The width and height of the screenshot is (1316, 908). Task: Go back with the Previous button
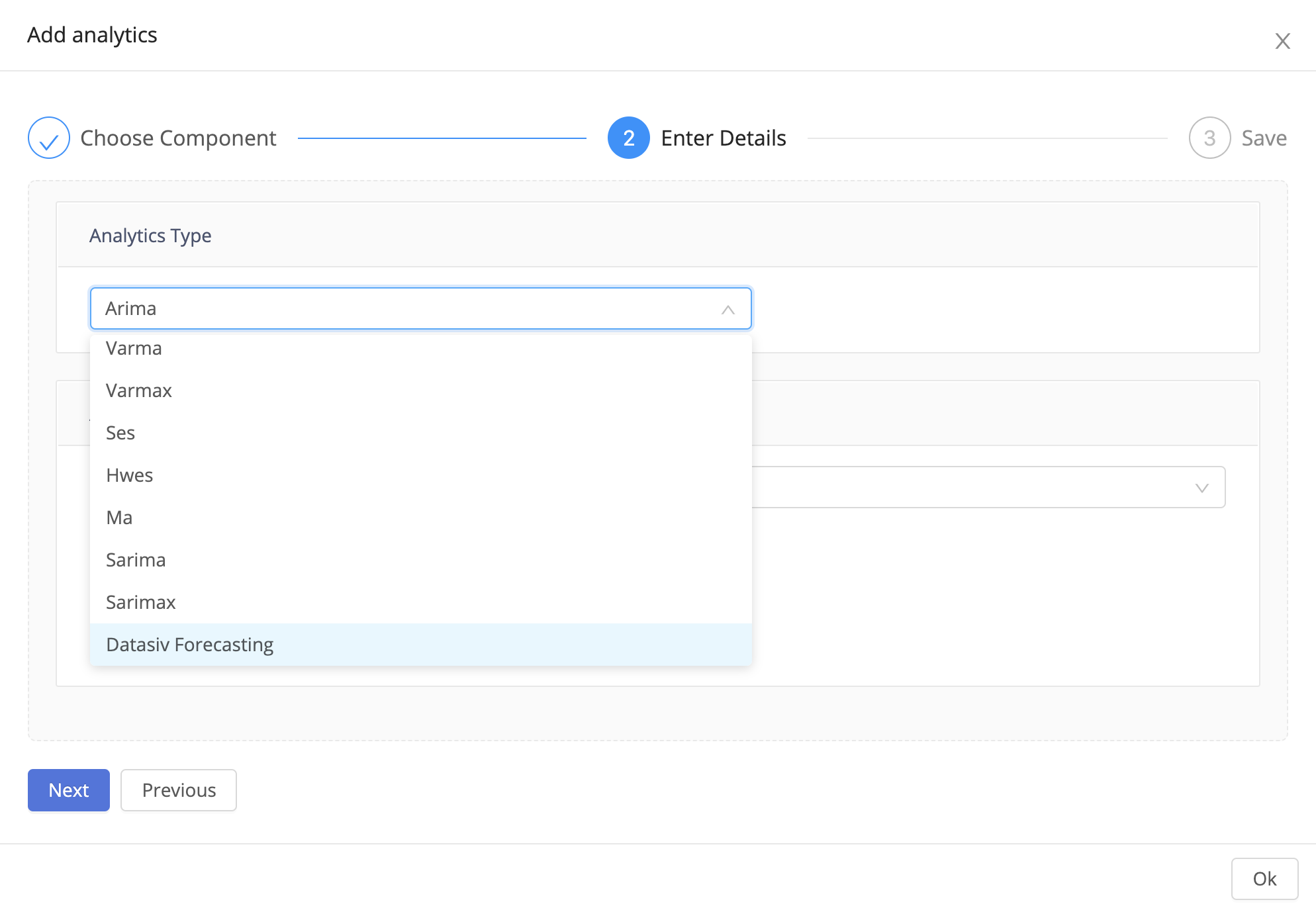[x=179, y=790]
